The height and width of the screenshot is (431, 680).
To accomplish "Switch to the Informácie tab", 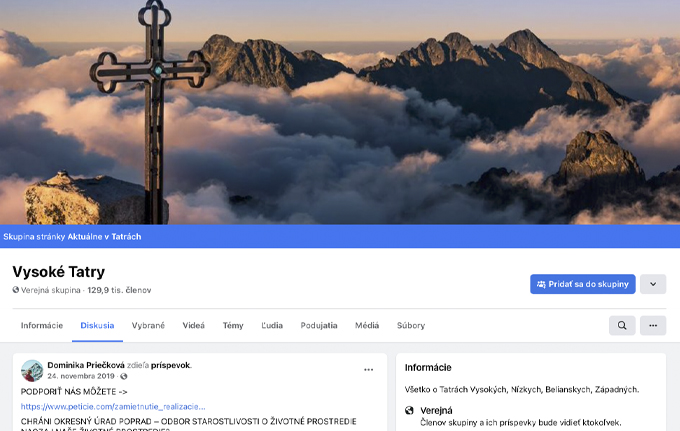I will 42,325.
